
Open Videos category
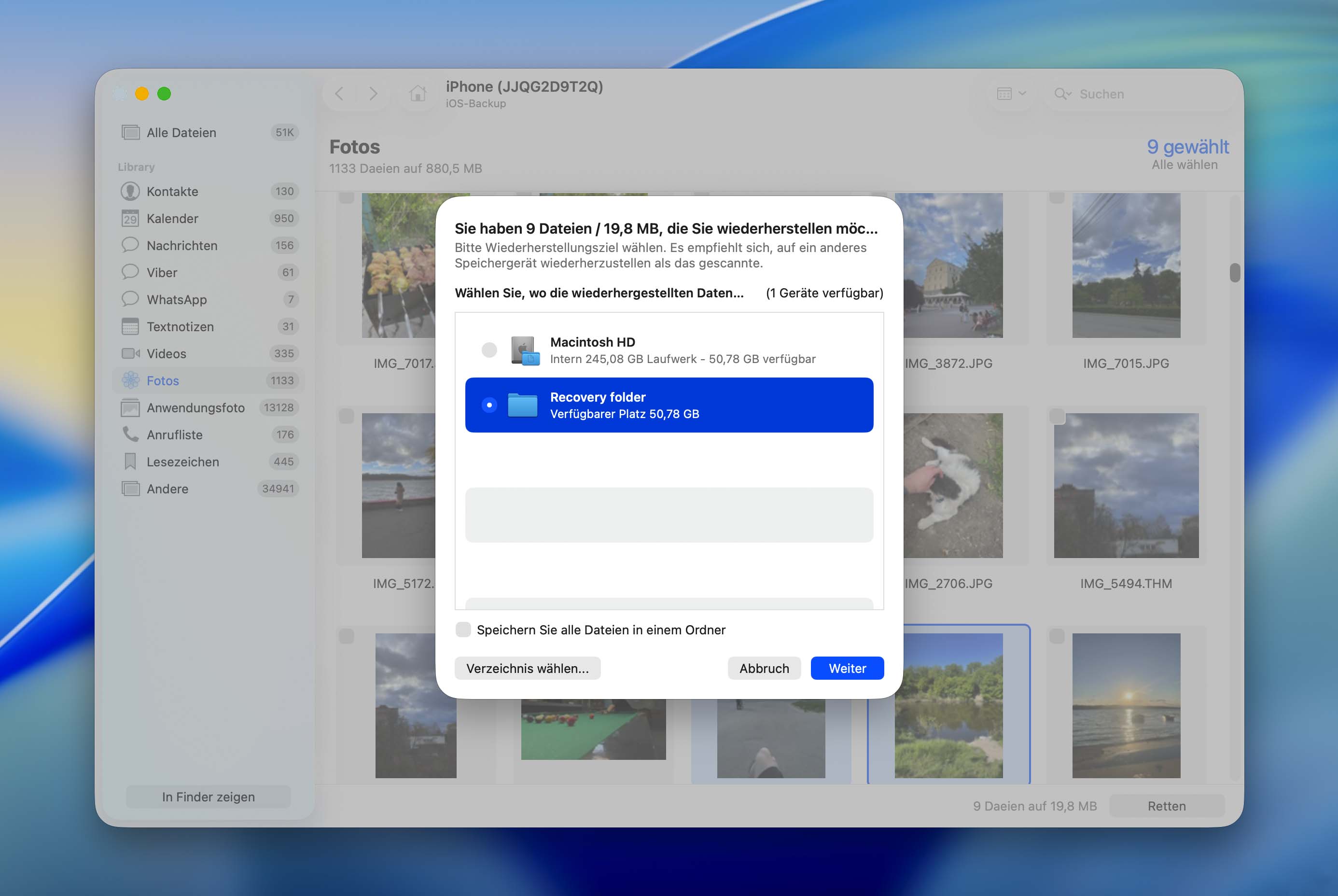209,353
